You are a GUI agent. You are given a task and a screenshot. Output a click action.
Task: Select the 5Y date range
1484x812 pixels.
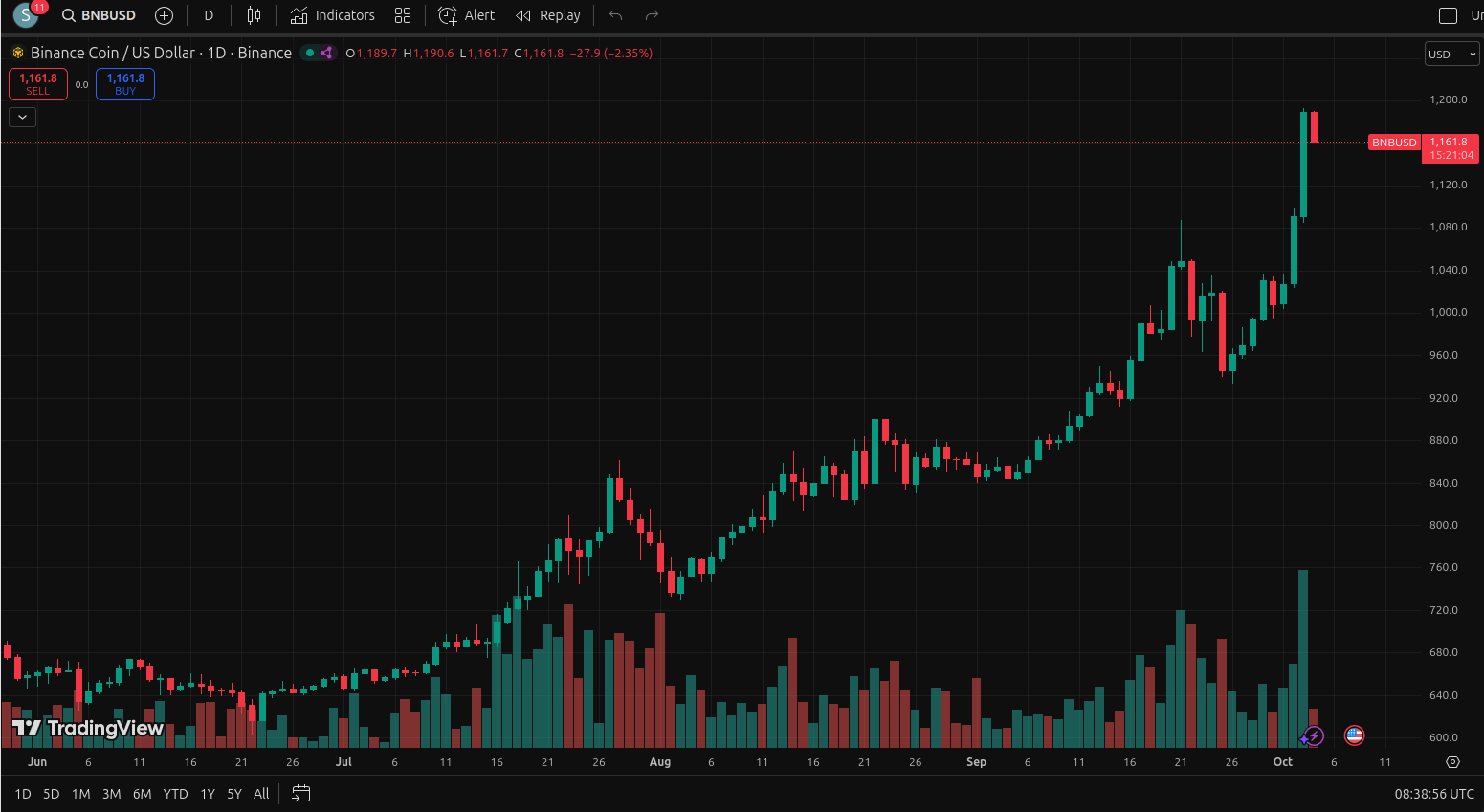[234, 794]
